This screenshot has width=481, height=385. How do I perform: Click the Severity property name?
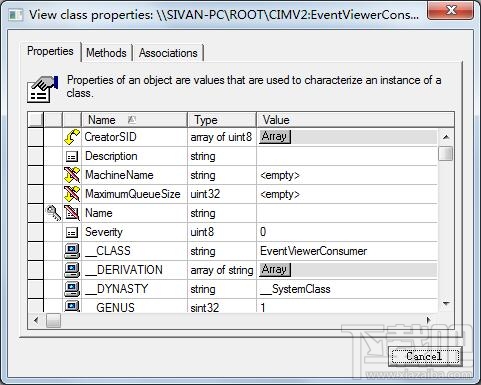[104, 232]
